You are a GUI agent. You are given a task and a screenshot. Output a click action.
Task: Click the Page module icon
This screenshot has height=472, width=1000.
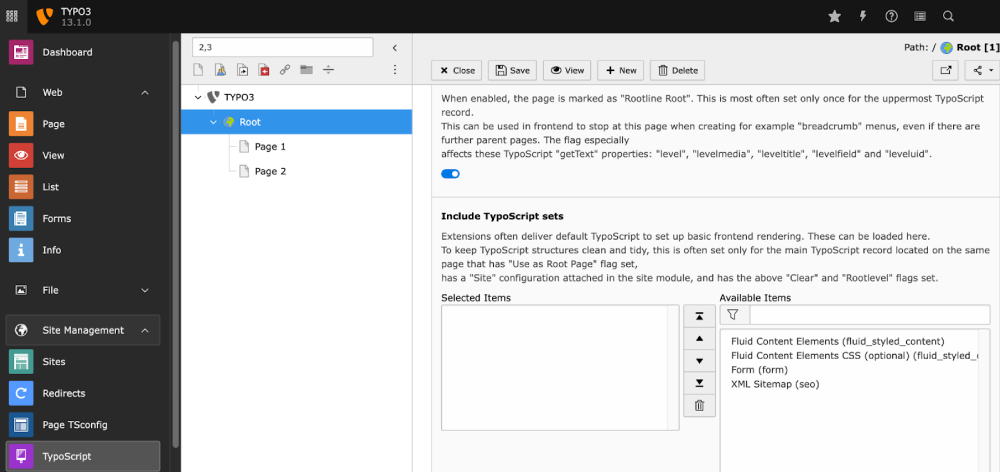21,124
